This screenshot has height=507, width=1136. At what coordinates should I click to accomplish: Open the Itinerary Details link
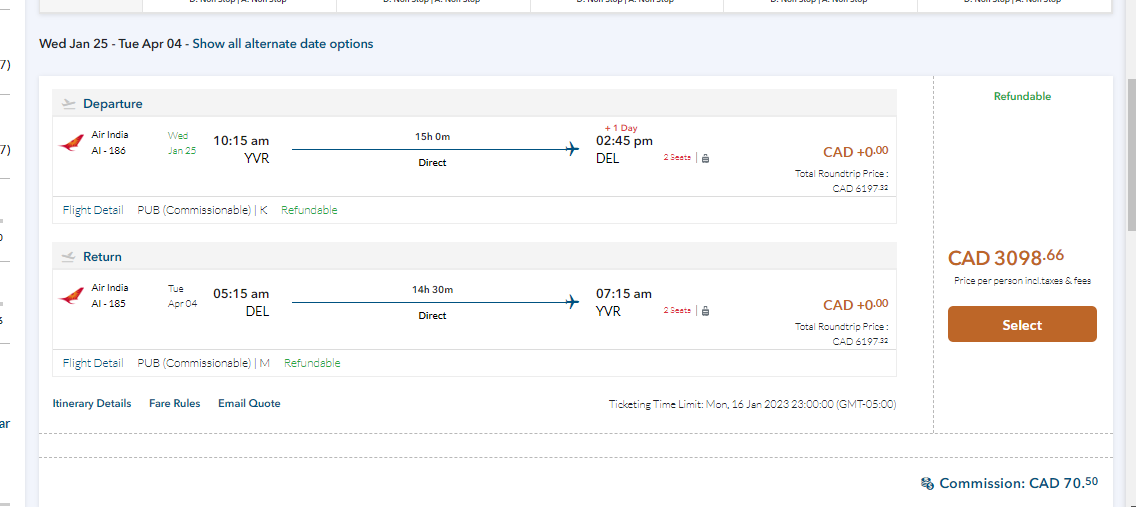tap(92, 404)
